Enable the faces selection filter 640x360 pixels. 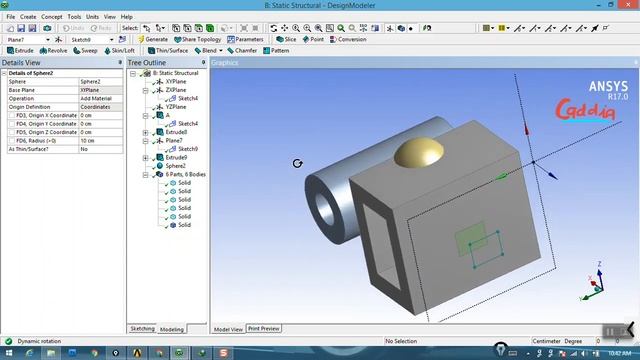199,28
